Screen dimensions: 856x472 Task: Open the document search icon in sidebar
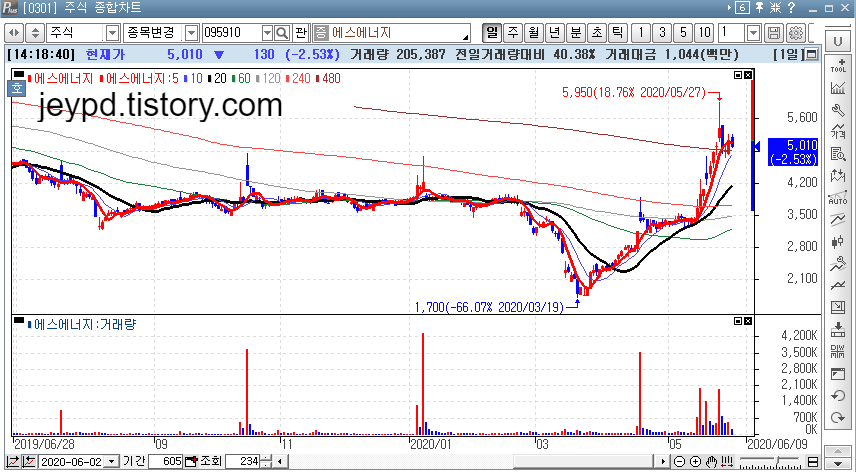coord(837,153)
